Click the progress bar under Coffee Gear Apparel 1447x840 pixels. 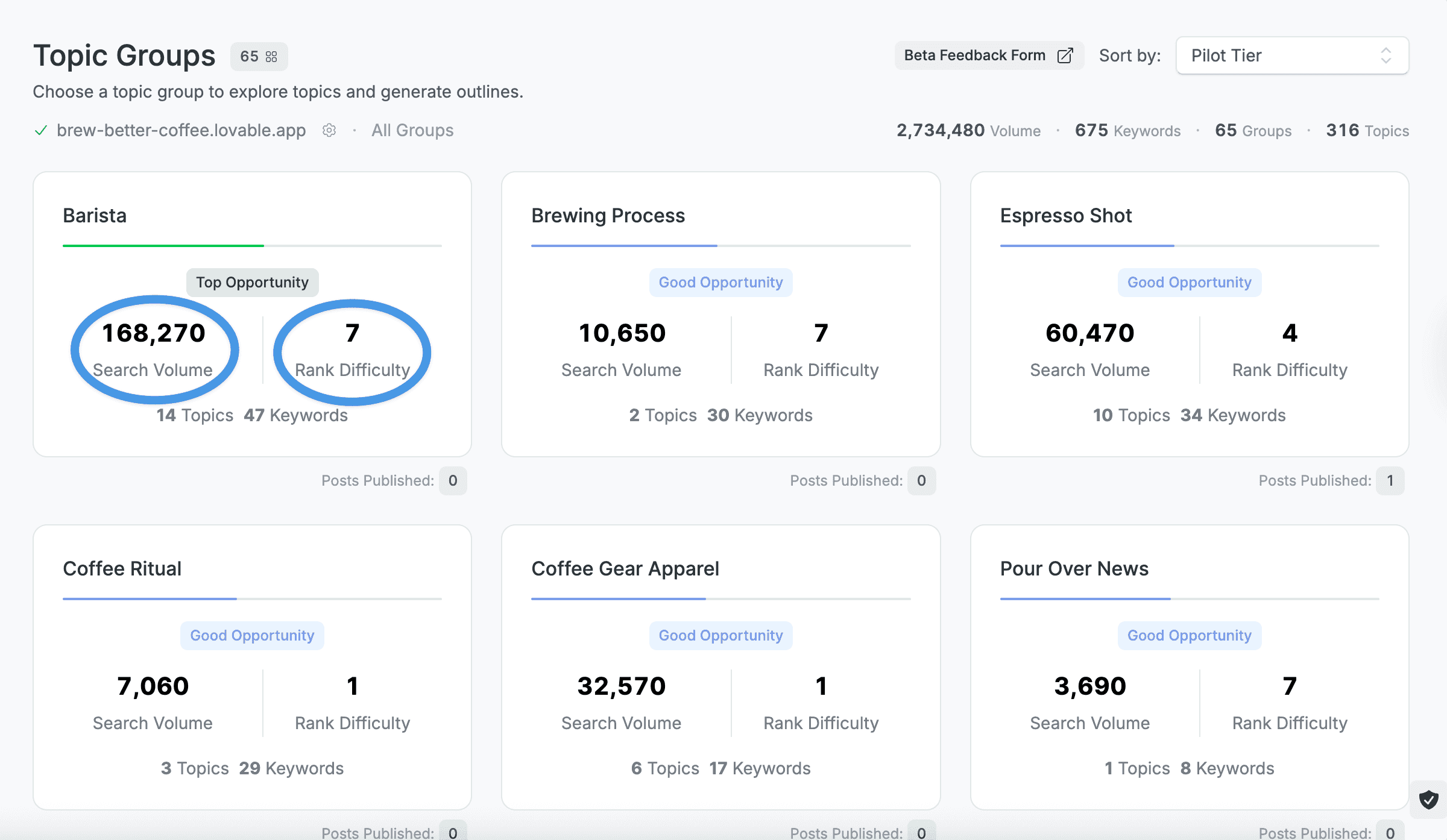(x=720, y=599)
